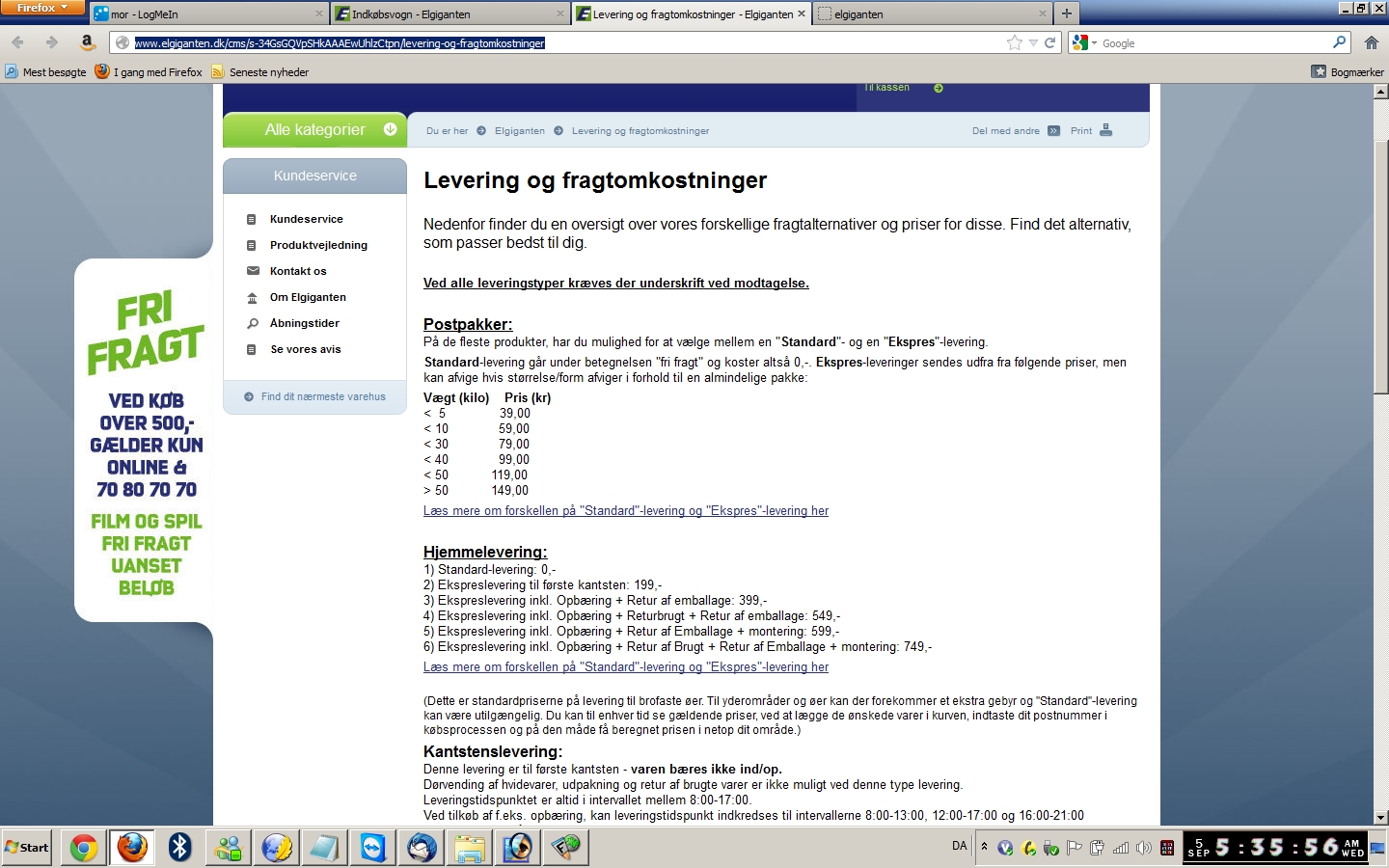1389x868 pixels.
Task: Open the Mest besøgte bookmark
Action: 45,71
